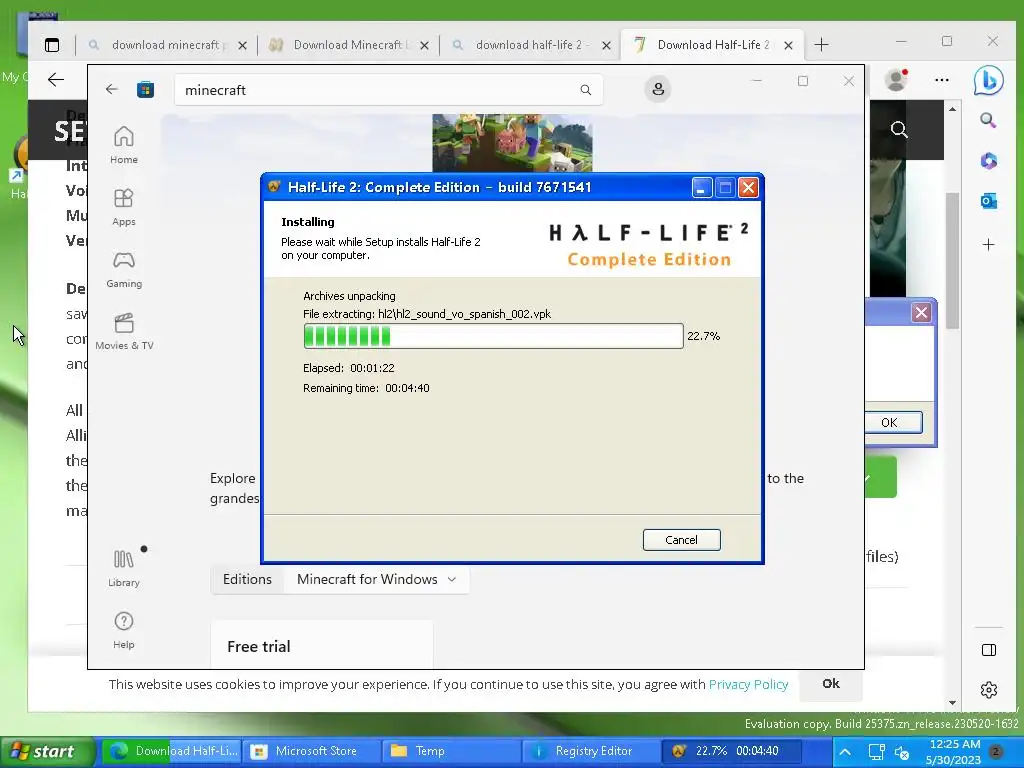
Task: Close the download minecraft search tab
Action: pyautogui.click(x=242, y=46)
